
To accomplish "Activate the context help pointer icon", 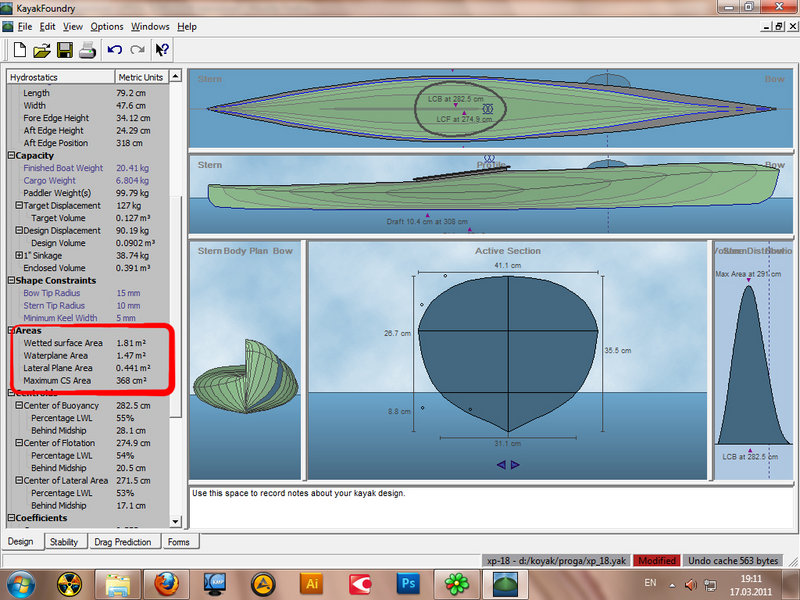I will (162, 49).
